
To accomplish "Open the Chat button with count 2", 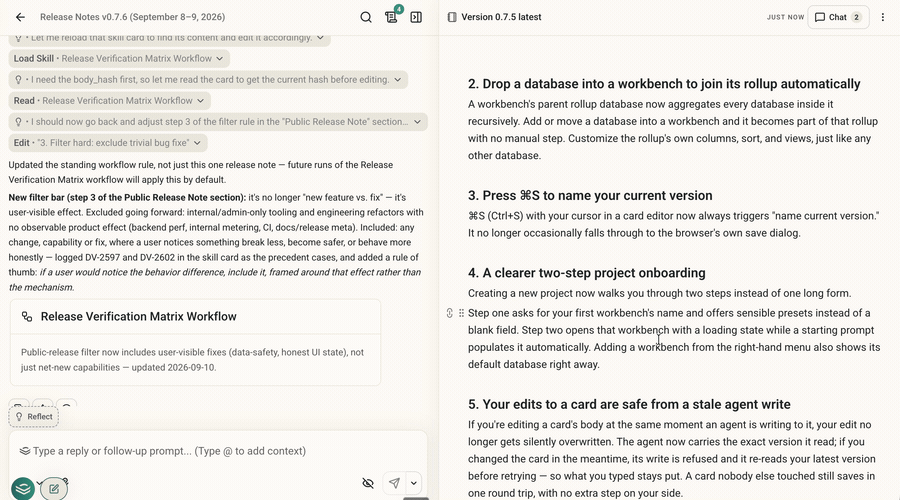I will [838, 17].
